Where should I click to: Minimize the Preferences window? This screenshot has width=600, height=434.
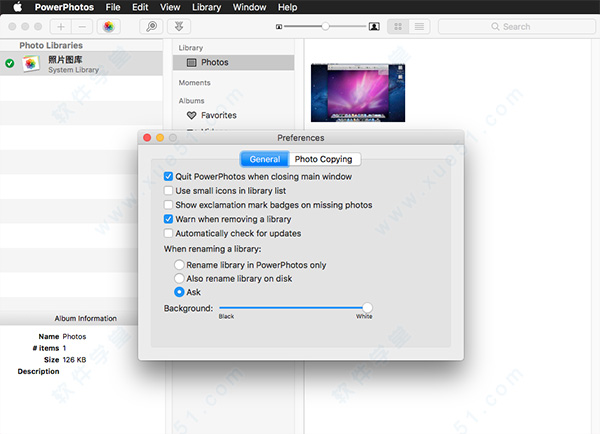pos(160,138)
